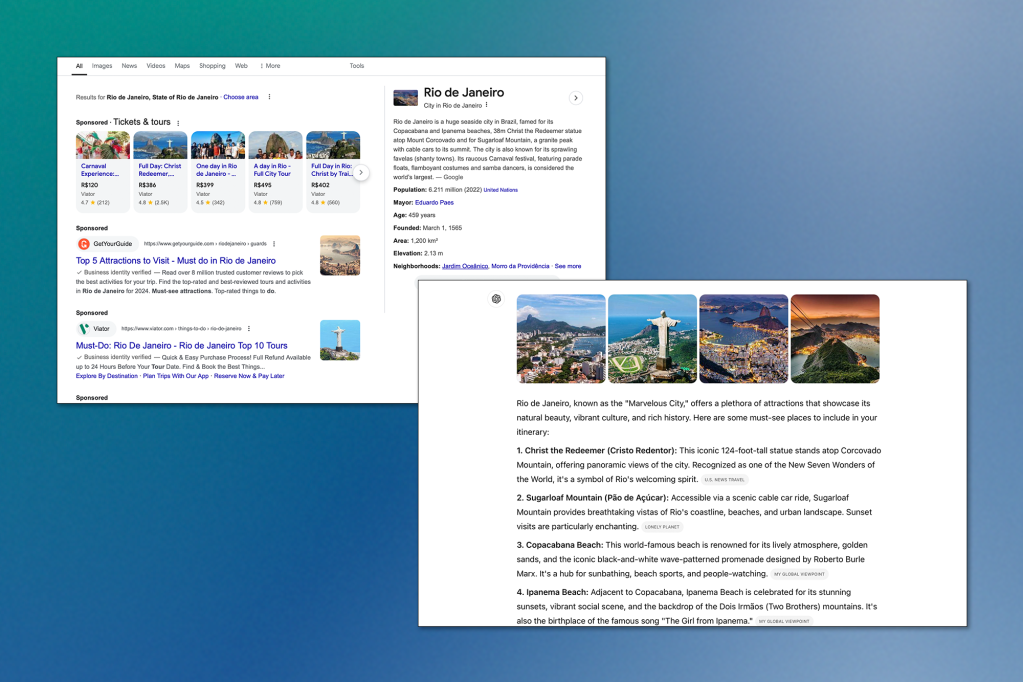Open the three-dot menu beside Choose area
This screenshot has width=1023, height=682.
point(269,97)
